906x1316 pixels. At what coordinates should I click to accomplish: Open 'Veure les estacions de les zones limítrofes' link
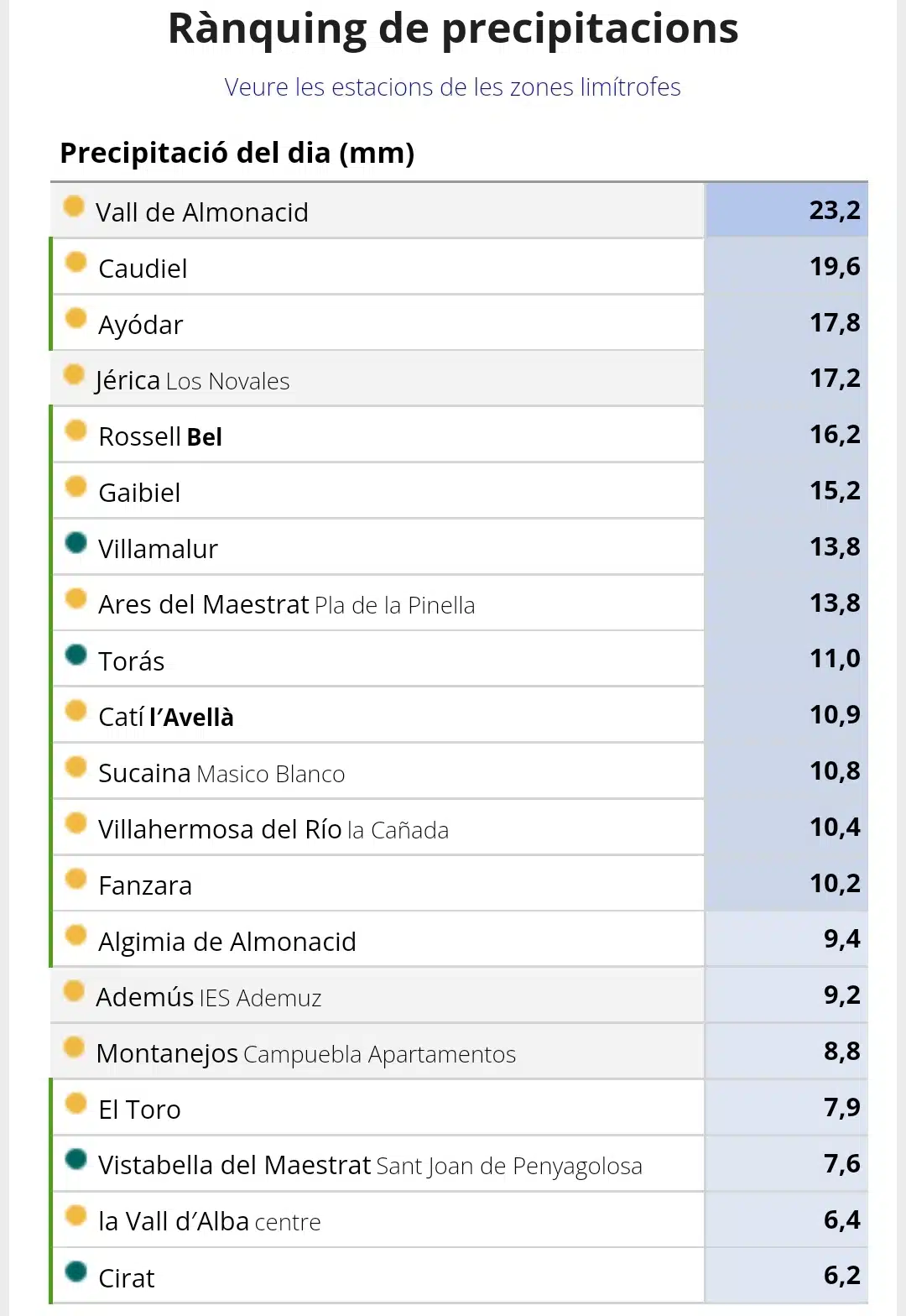[x=452, y=86]
